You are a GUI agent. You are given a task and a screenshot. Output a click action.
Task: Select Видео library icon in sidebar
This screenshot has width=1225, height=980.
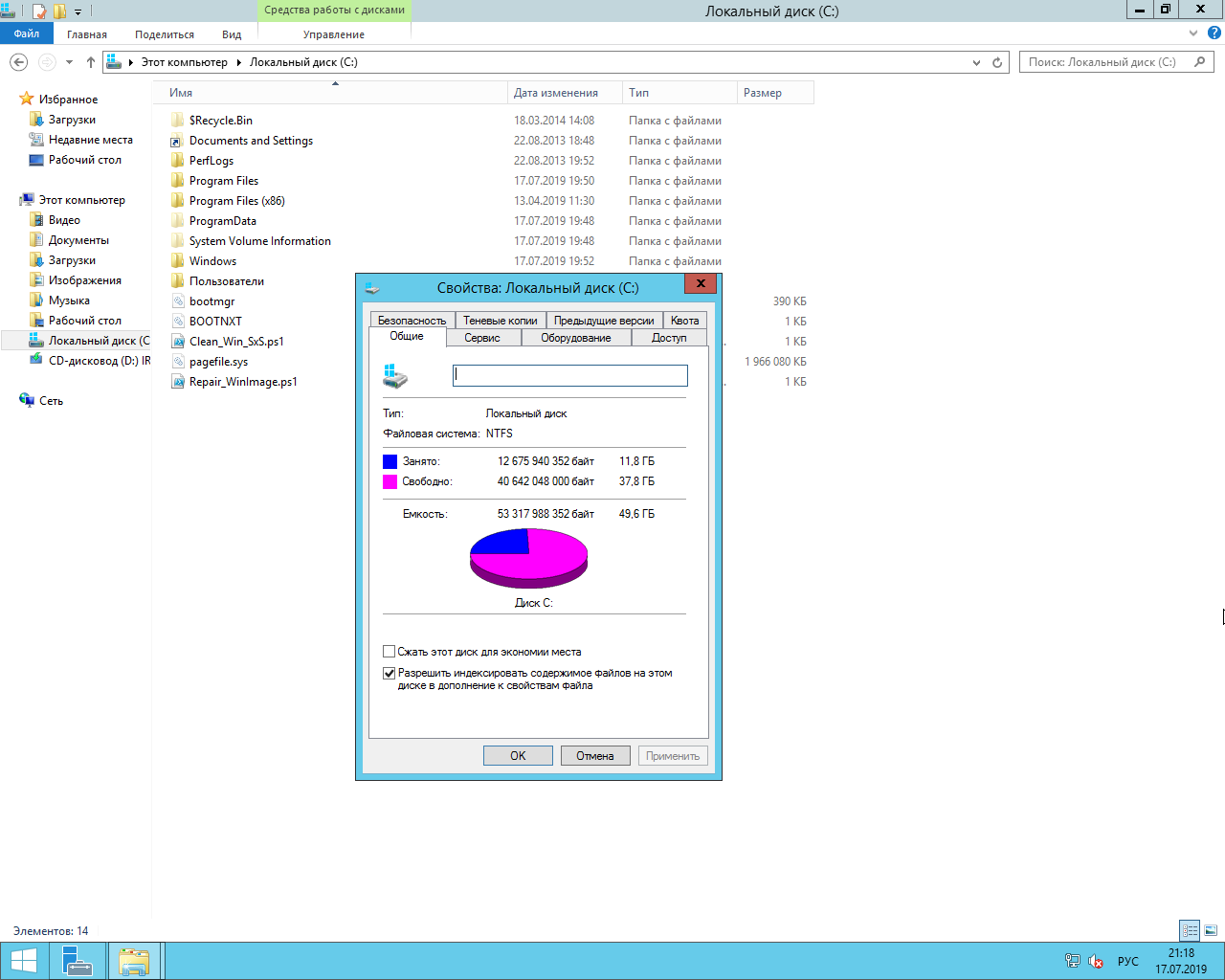[x=36, y=220]
